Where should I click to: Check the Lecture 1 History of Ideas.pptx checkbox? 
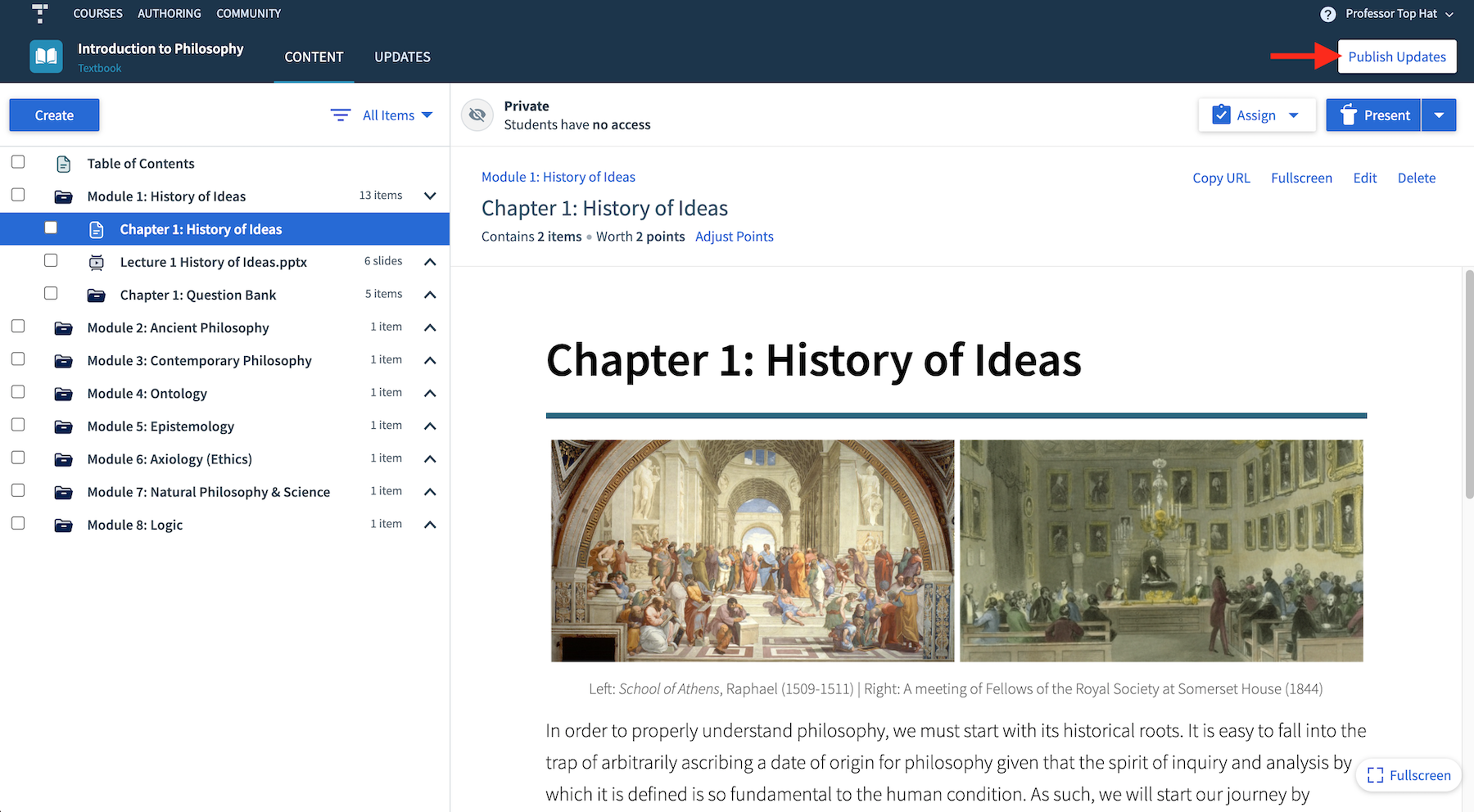pyautogui.click(x=51, y=260)
